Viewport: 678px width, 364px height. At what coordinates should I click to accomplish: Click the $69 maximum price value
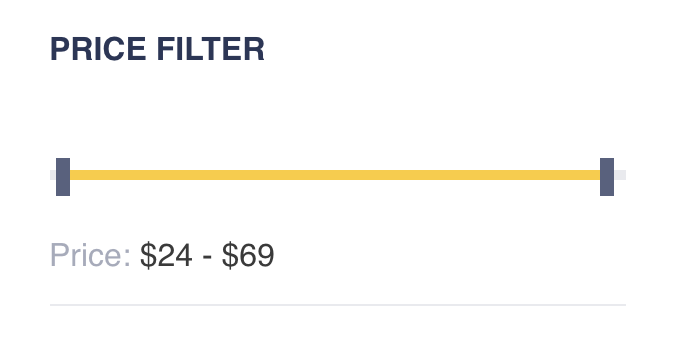coord(248,255)
